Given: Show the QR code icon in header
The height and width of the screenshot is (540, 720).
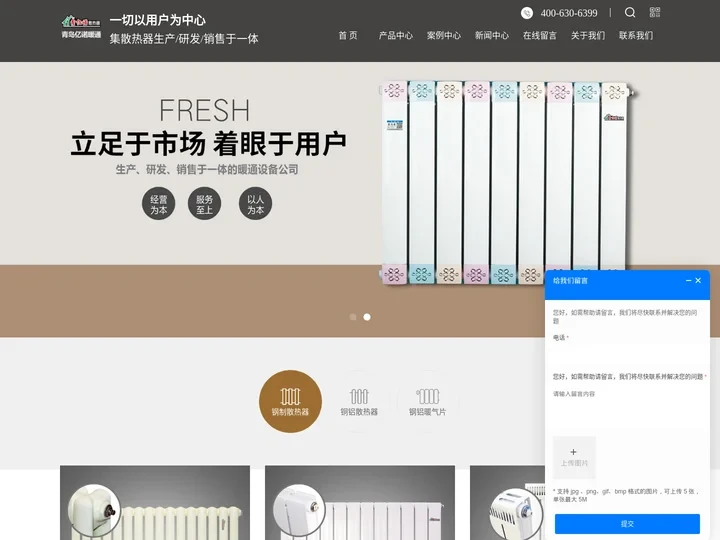Looking at the screenshot, I should (x=655, y=12).
